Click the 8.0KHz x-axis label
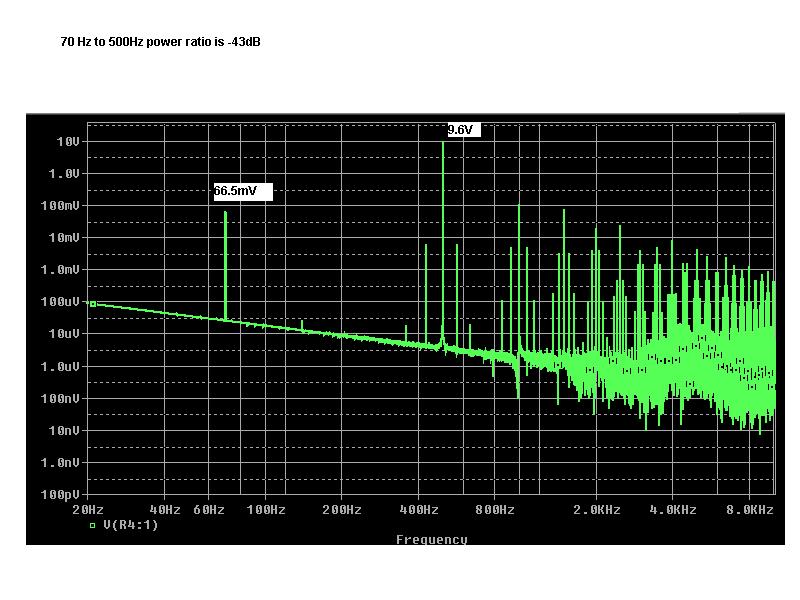The width and height of the screenshot is (800, 600). pos(750,509)
